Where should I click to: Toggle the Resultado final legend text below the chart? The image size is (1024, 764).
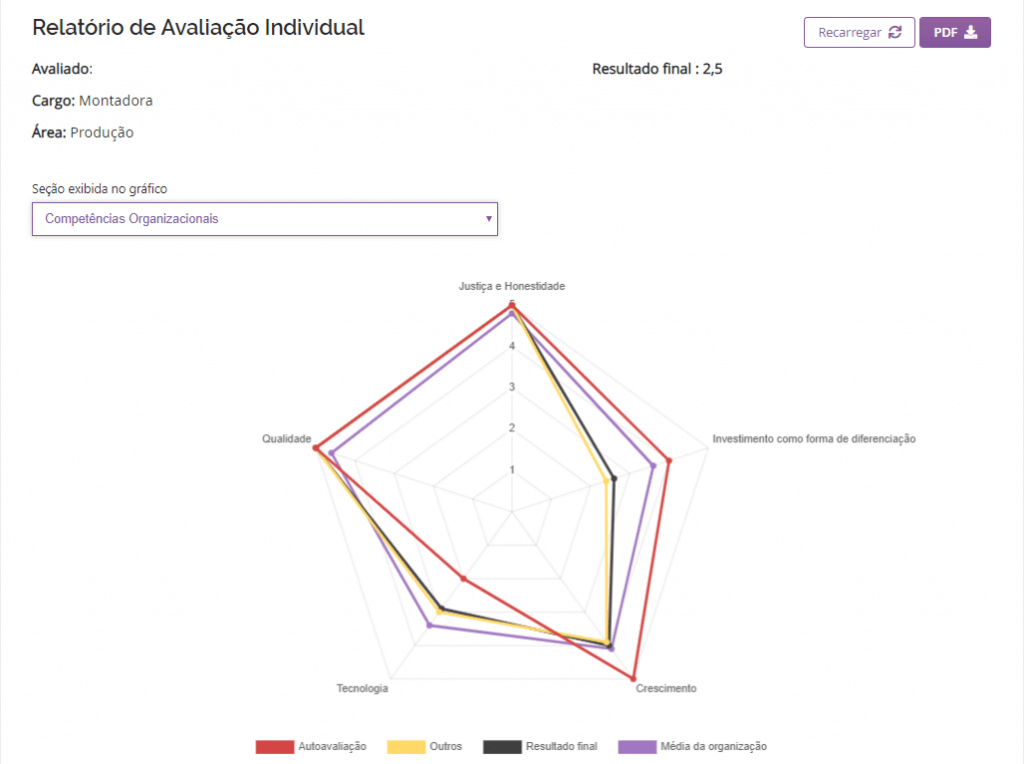tap(561, 746)
